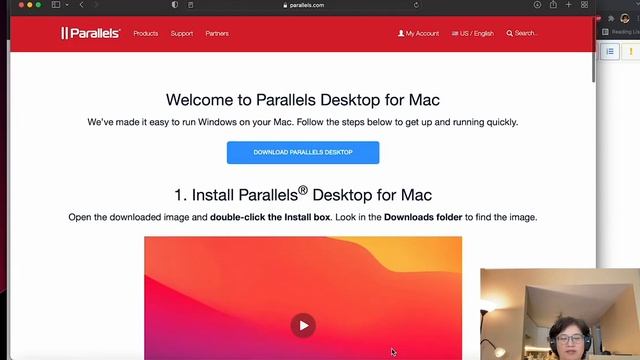The width and height of the screenshot is (640, 360).
Task: Open My Account link
Action: coord(418,33)
